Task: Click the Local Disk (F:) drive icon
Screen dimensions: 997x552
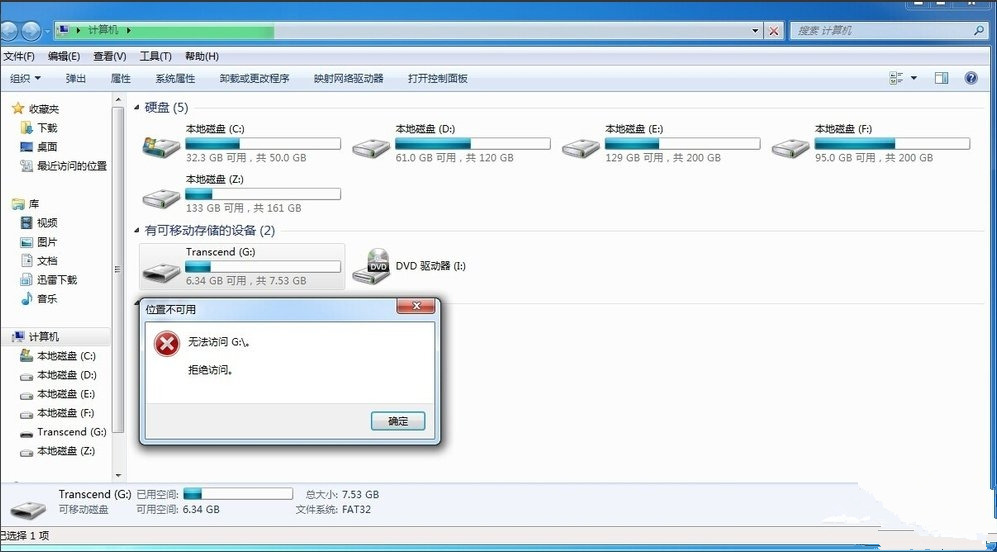Action: 790,148
